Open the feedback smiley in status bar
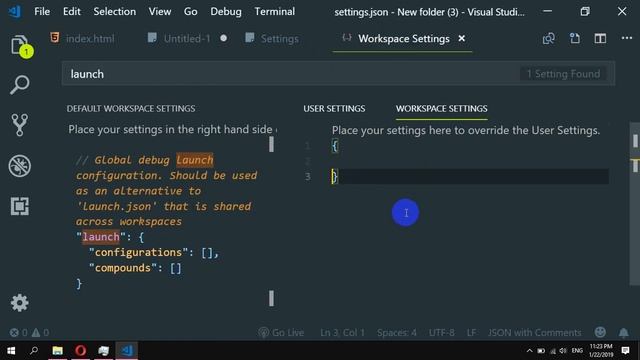 tap(600, 332)
